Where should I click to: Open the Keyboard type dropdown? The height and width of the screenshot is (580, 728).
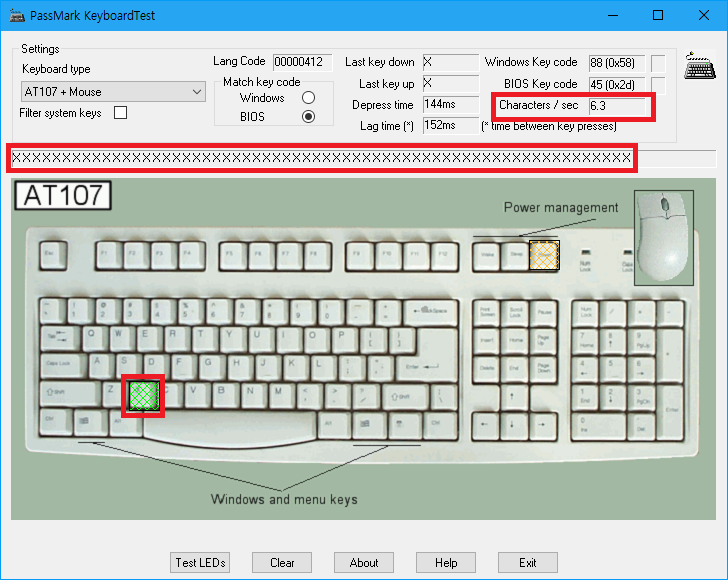(113, 92)
